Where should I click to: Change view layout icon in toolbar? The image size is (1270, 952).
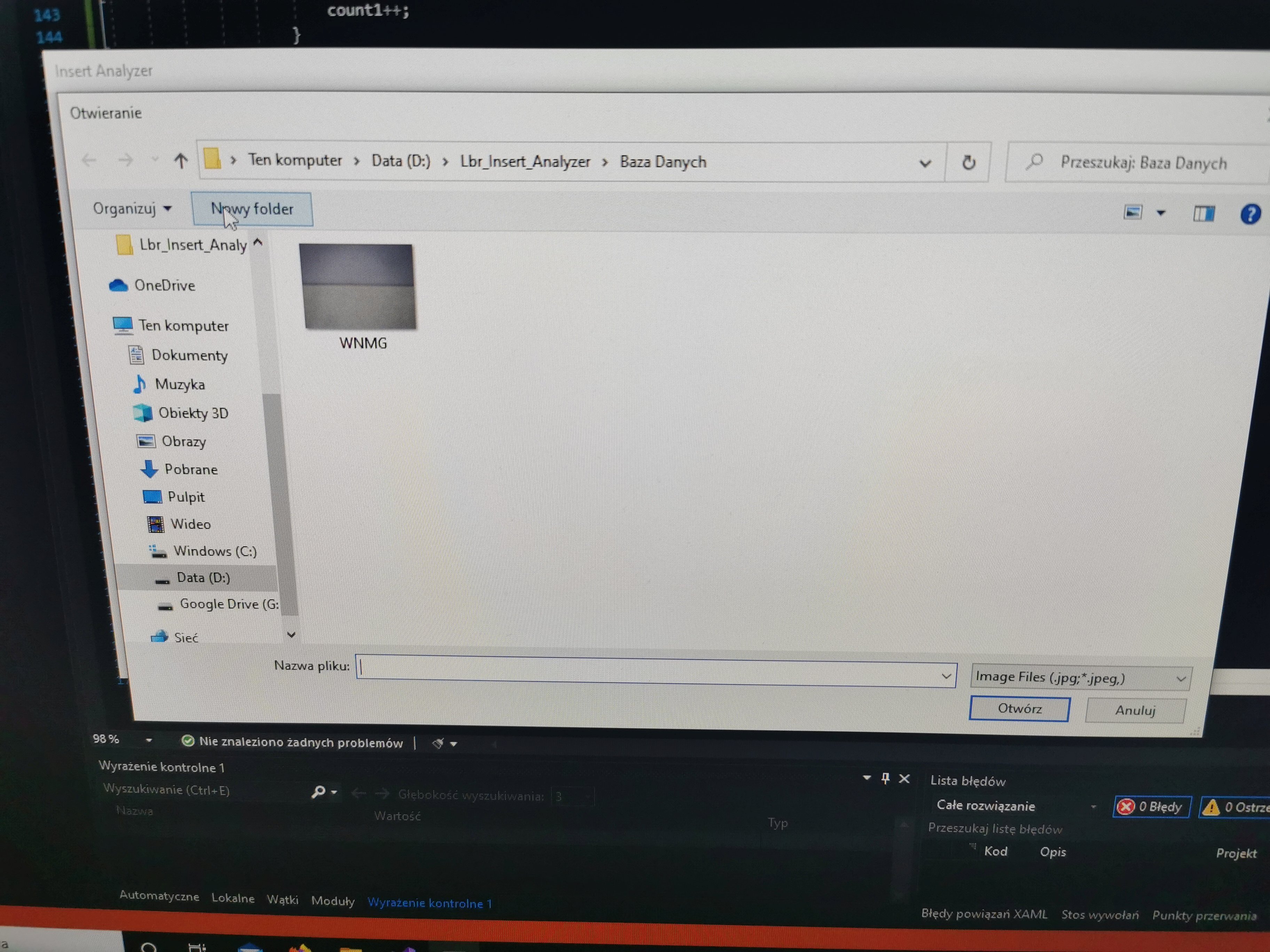tap(1132, 213)
